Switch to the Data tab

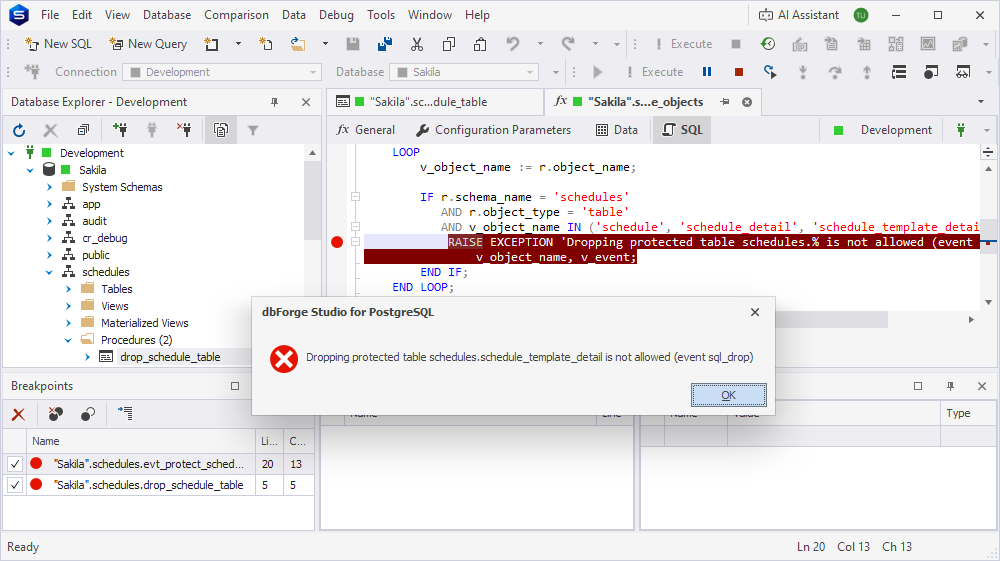617,130
